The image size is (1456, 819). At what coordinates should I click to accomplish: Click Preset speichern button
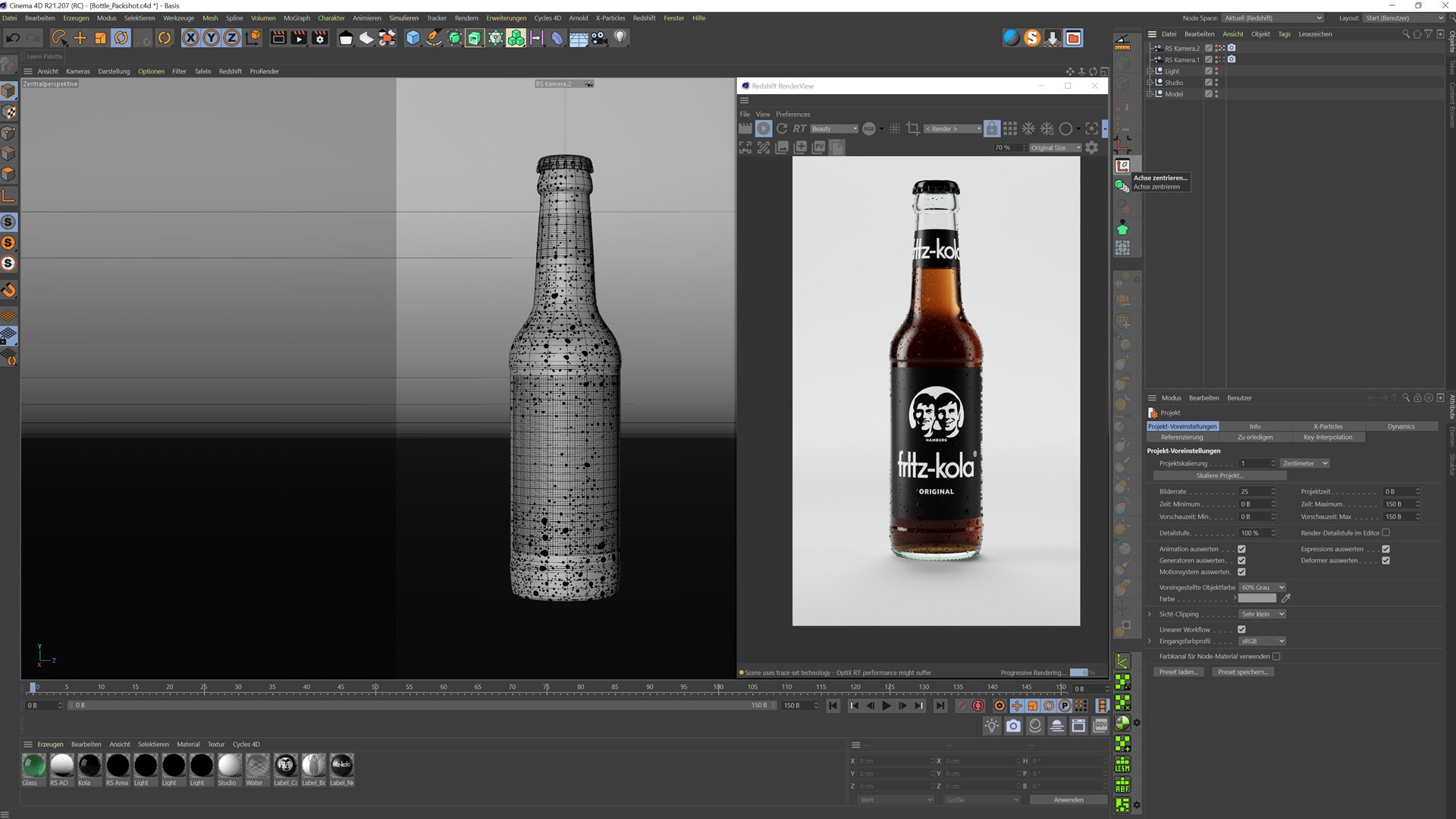click(1242, 672)
